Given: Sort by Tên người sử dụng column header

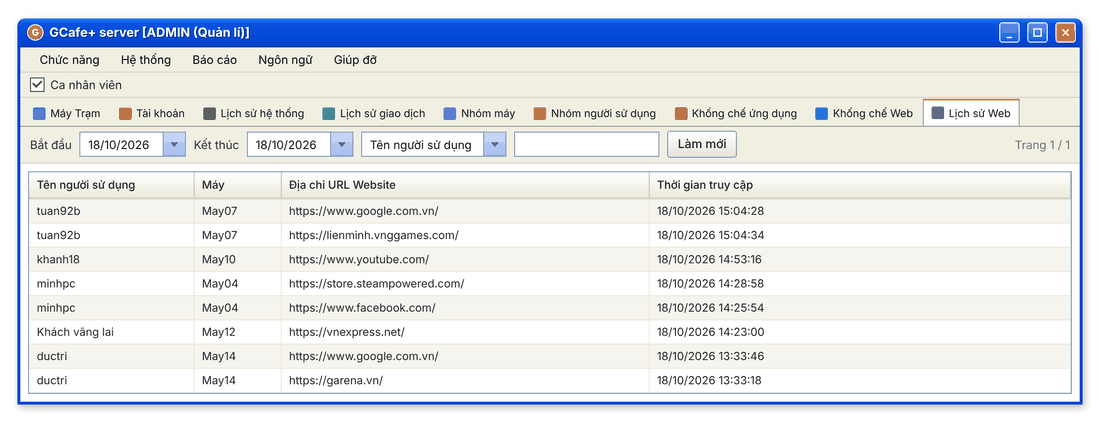Looking at the screenshot, I should pos(112,185).
